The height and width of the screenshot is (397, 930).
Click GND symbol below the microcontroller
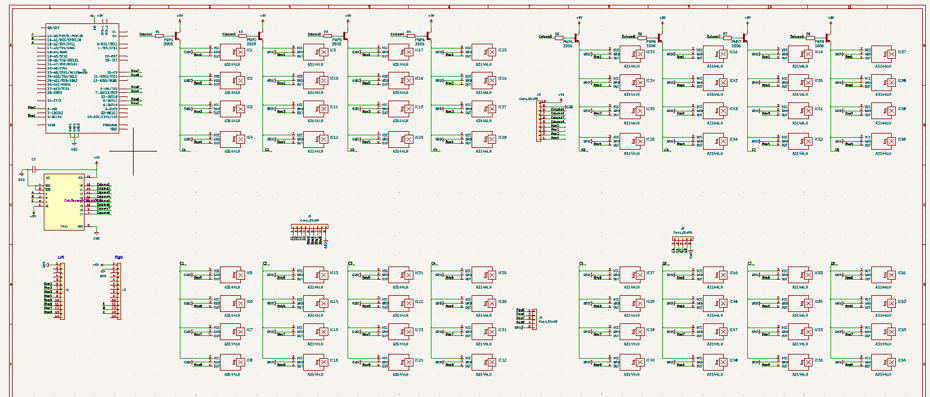pos(74,146)
